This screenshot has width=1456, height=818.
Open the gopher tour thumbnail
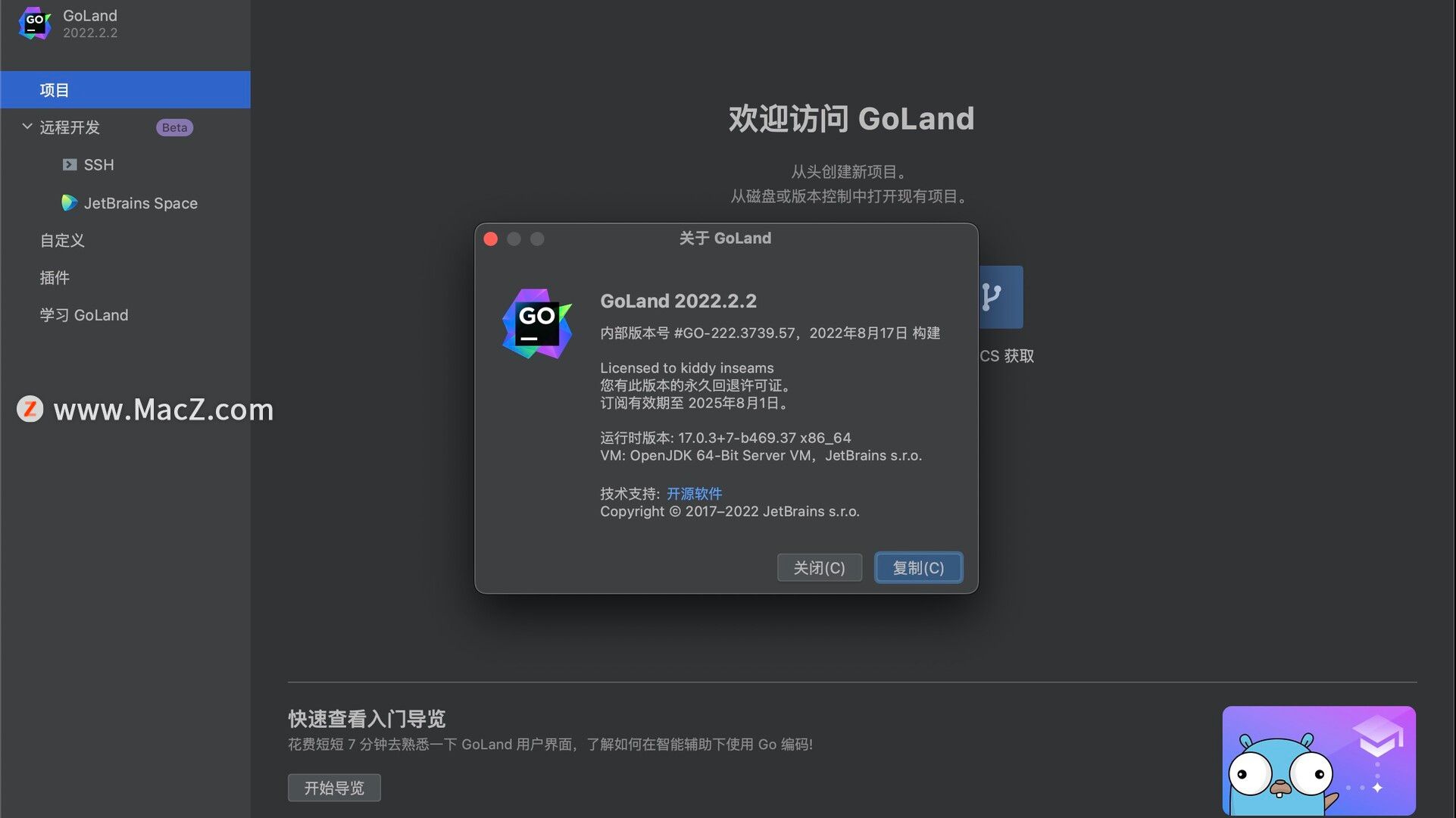pos(1319,760)
